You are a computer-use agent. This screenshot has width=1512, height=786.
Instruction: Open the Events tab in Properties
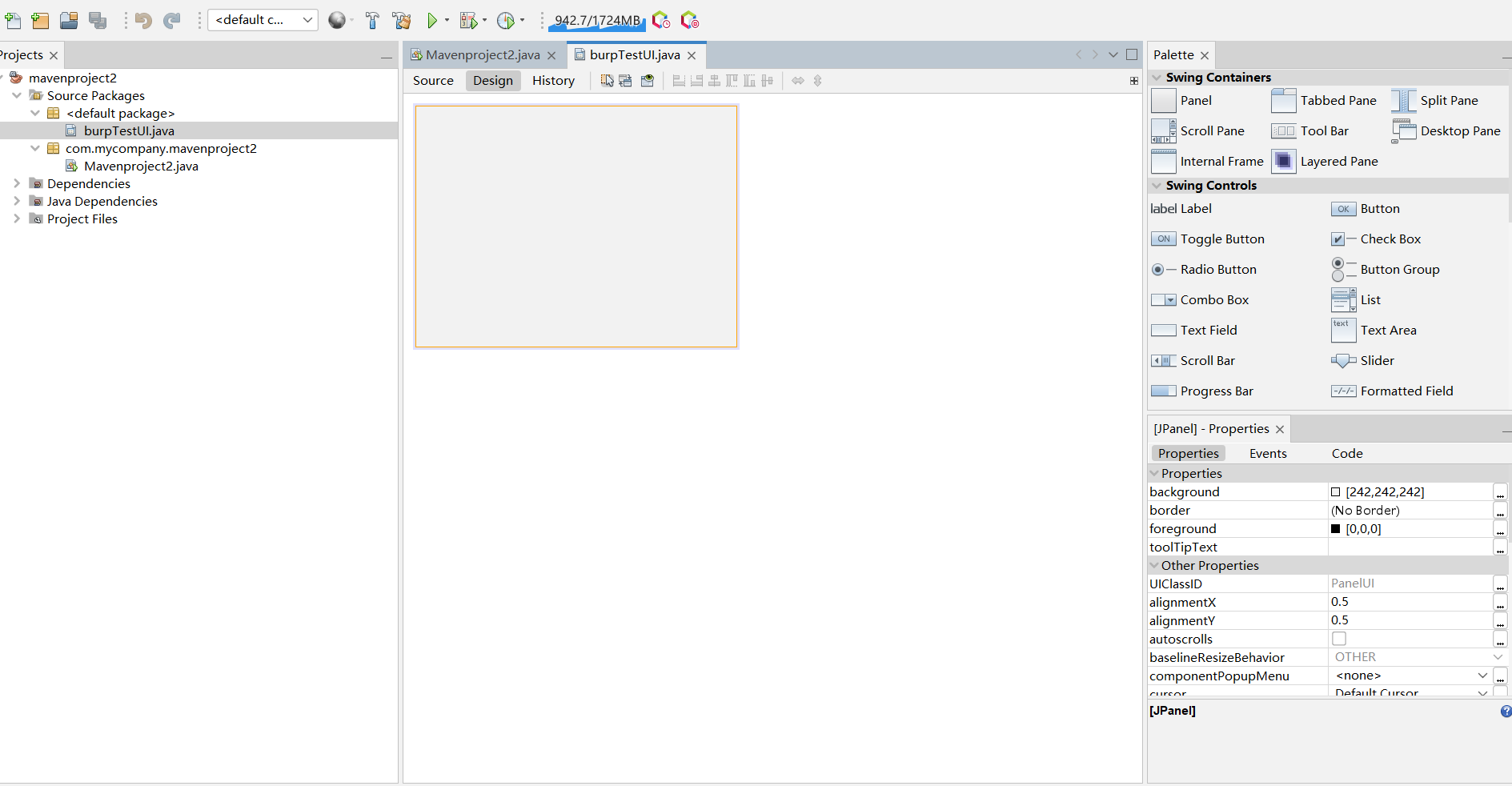[1267, 453]
